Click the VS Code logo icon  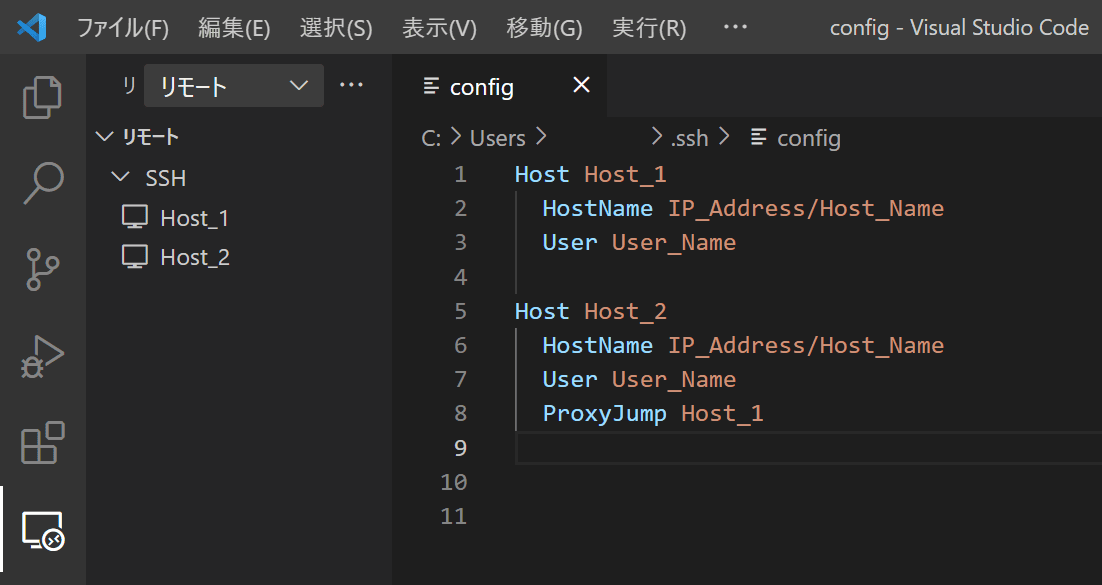[32, 27]
